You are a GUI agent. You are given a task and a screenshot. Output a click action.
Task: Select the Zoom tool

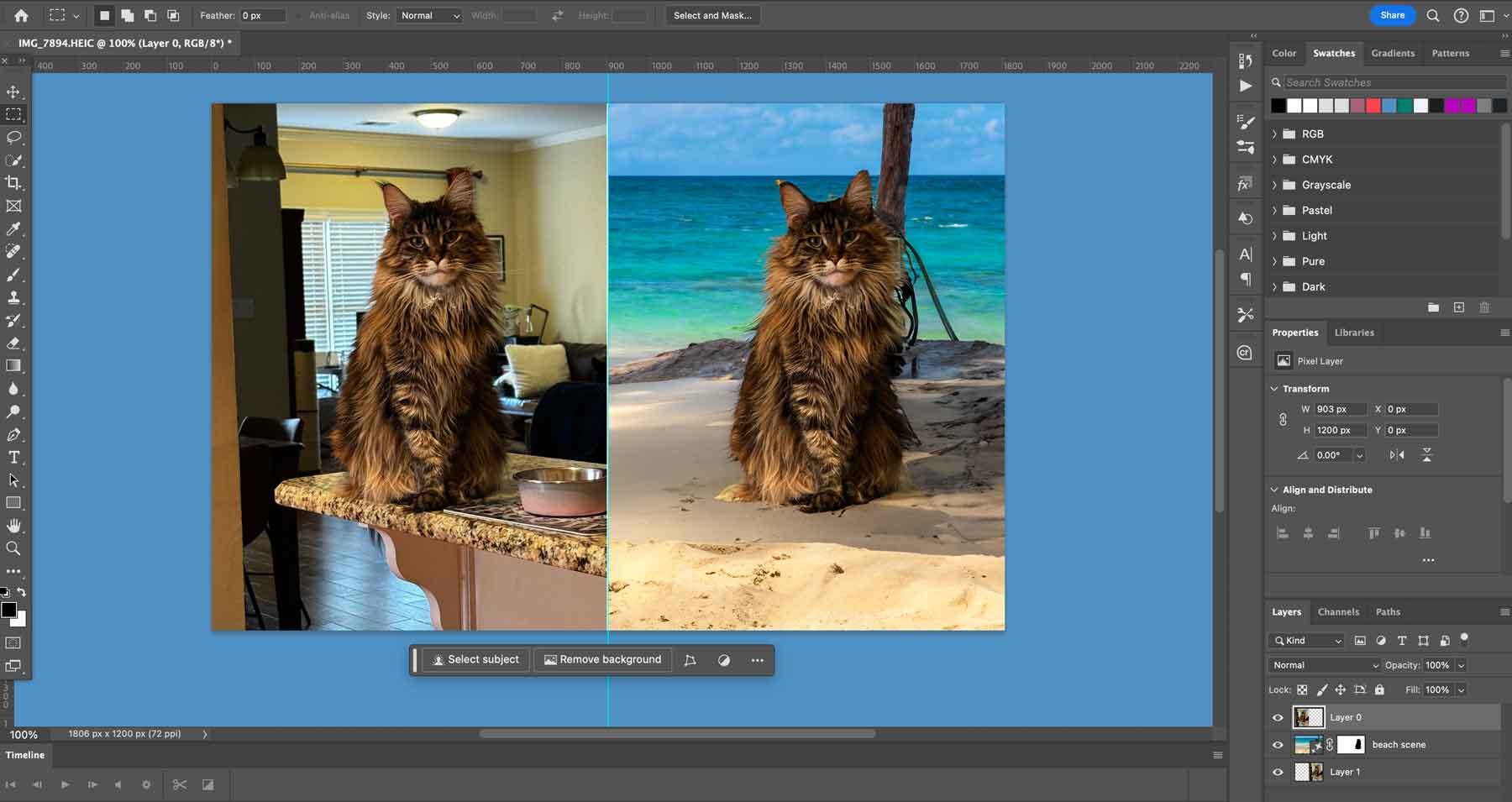(x=13, y=548)
